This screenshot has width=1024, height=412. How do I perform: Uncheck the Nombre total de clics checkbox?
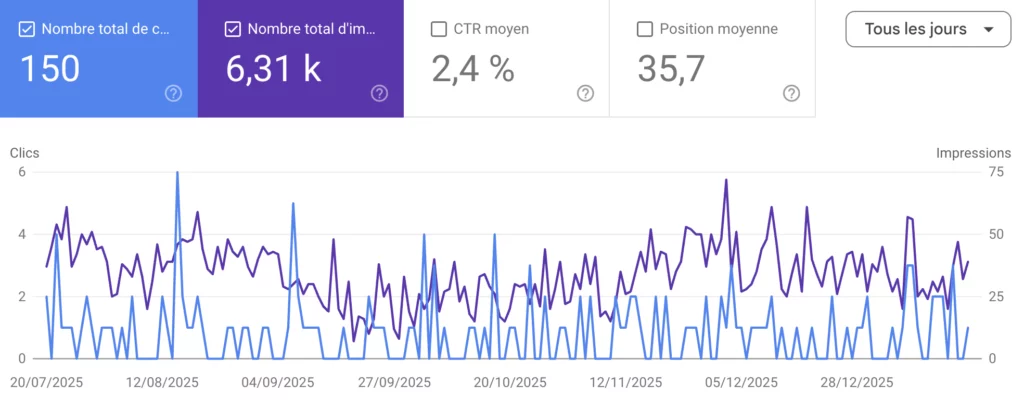click(27, 29)
